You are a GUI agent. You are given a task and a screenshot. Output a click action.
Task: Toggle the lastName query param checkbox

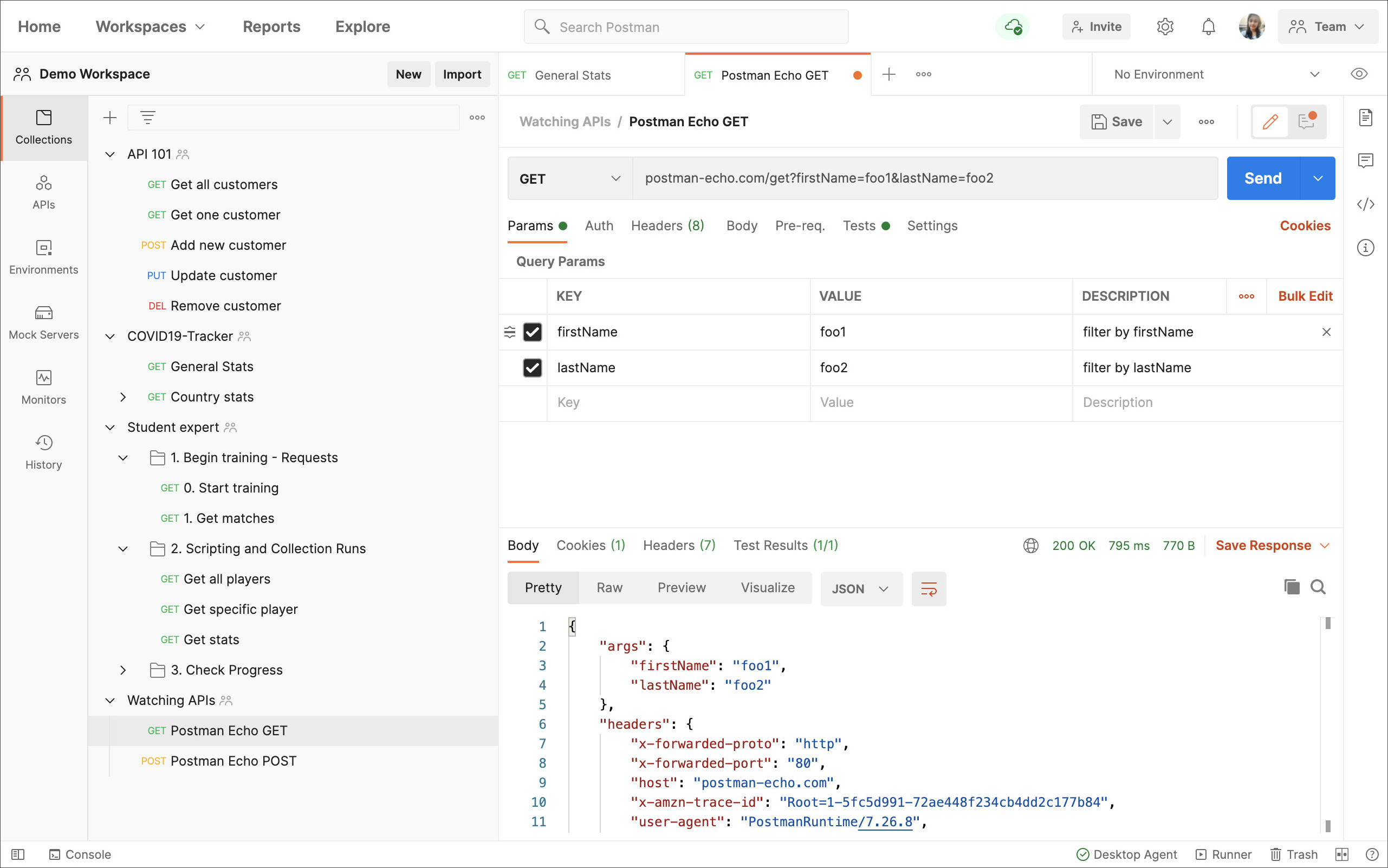(532, 367)
